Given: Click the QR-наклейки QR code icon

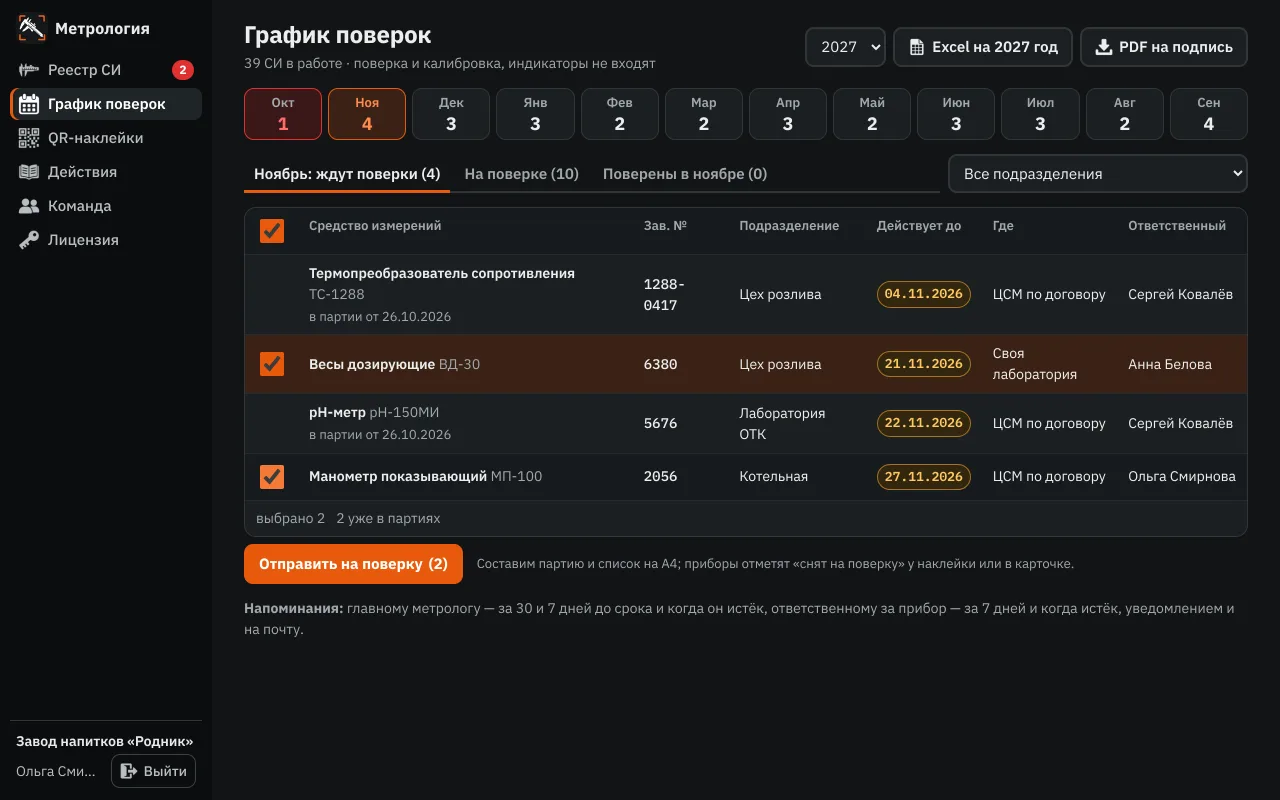Looking at the screenshot, I should pos(29,138).
